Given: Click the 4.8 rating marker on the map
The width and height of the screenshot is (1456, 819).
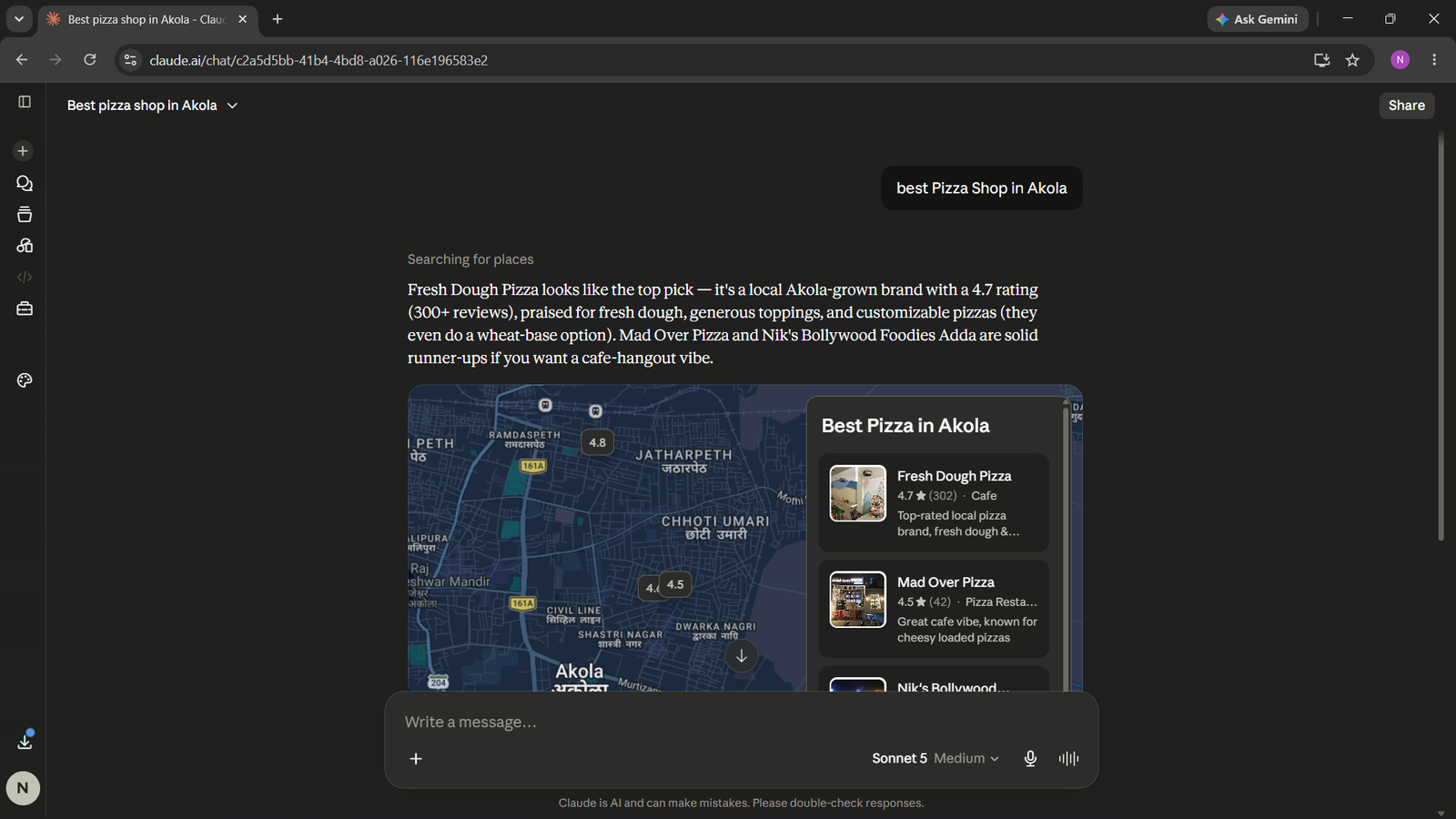Looking at the screenshot, I should [597, 442].
